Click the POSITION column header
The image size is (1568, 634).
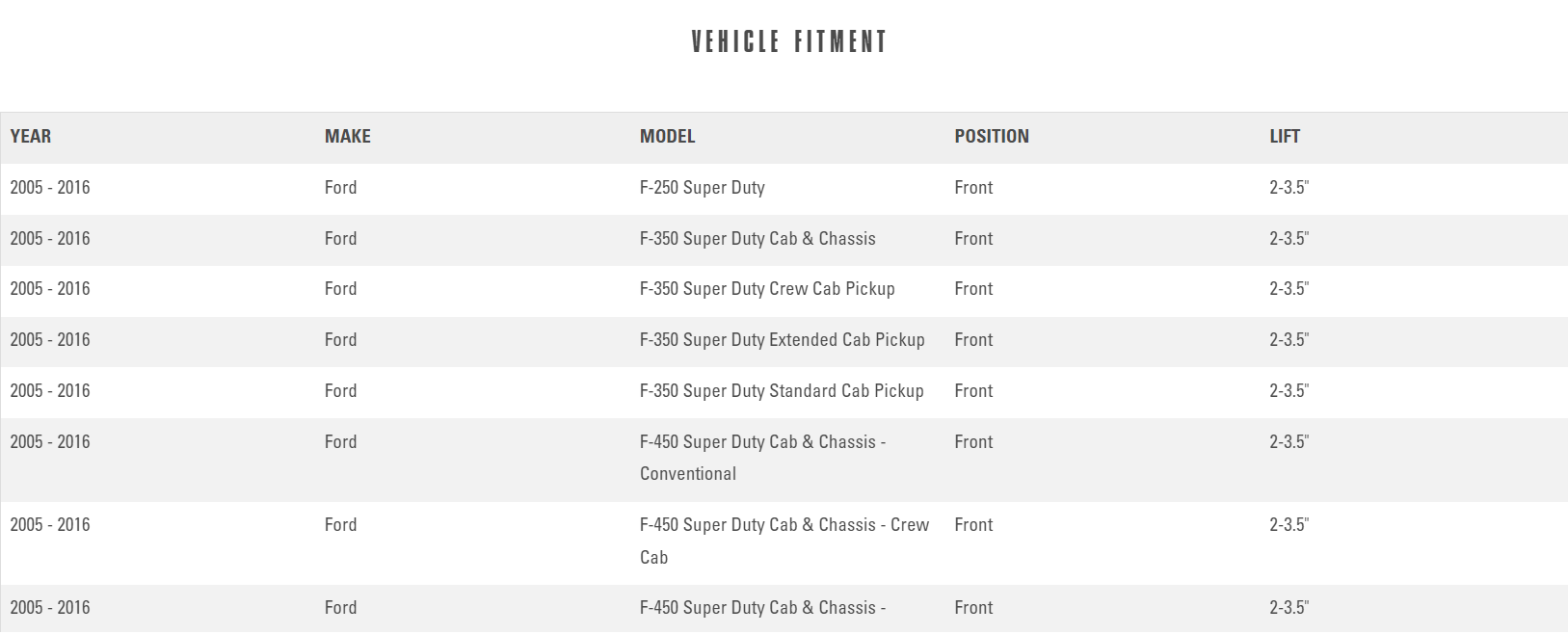[991, 137]
